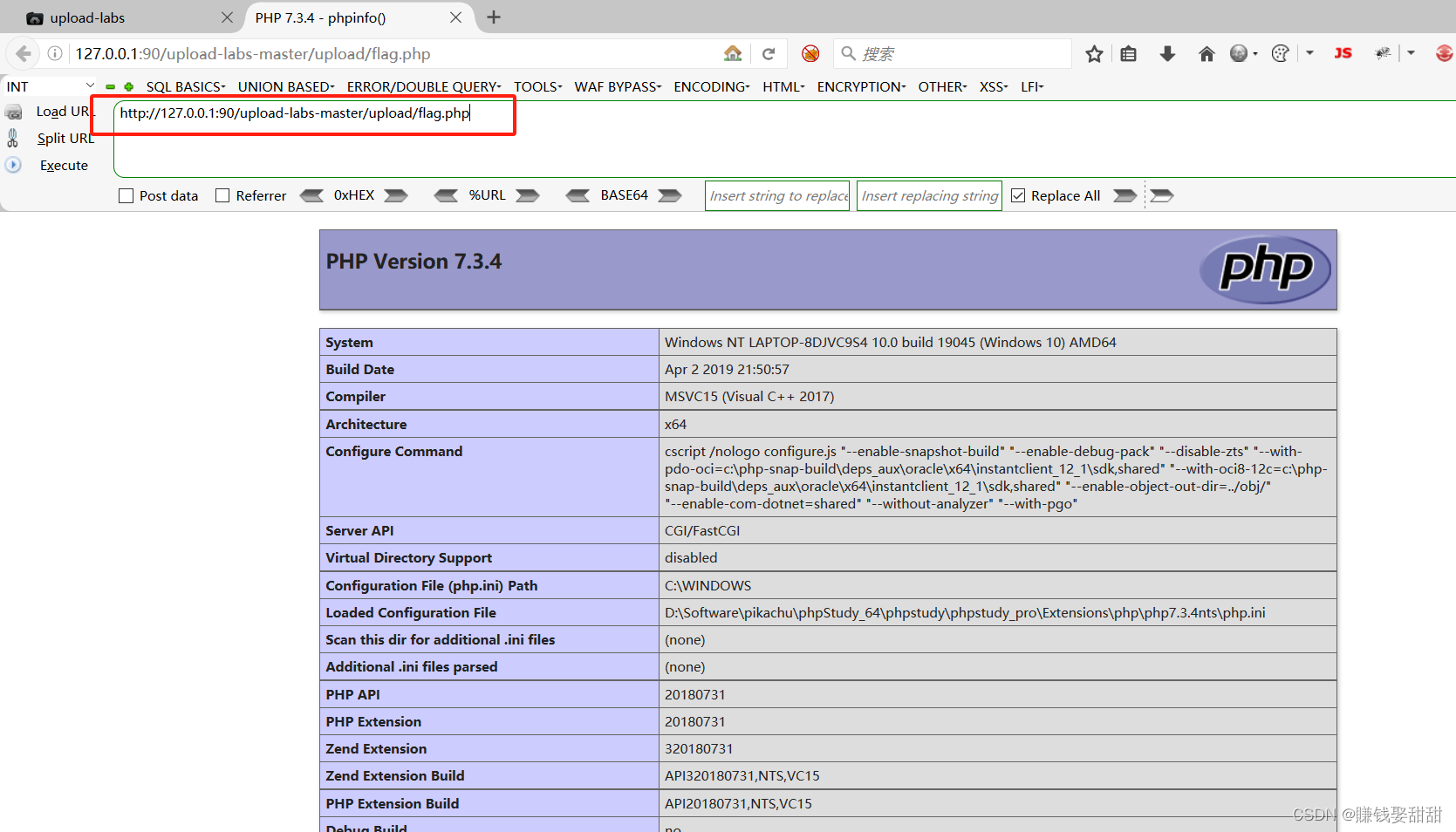Click the browser search box
This screenshot has width=1456, height=832.
point(953,54)
